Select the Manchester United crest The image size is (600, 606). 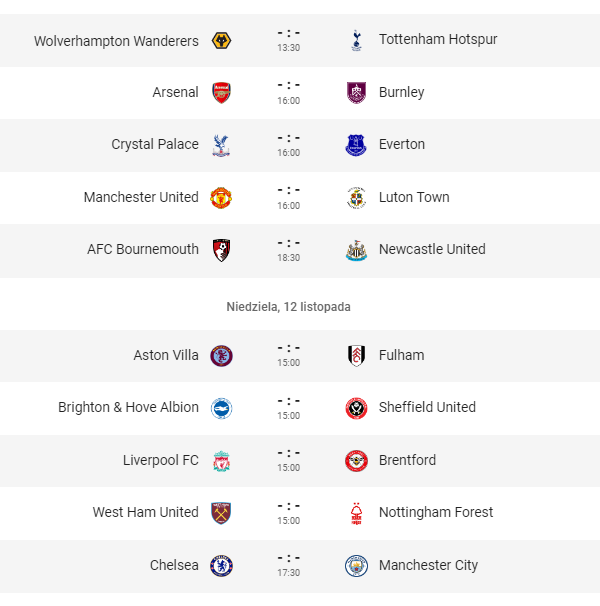point(221,198)
